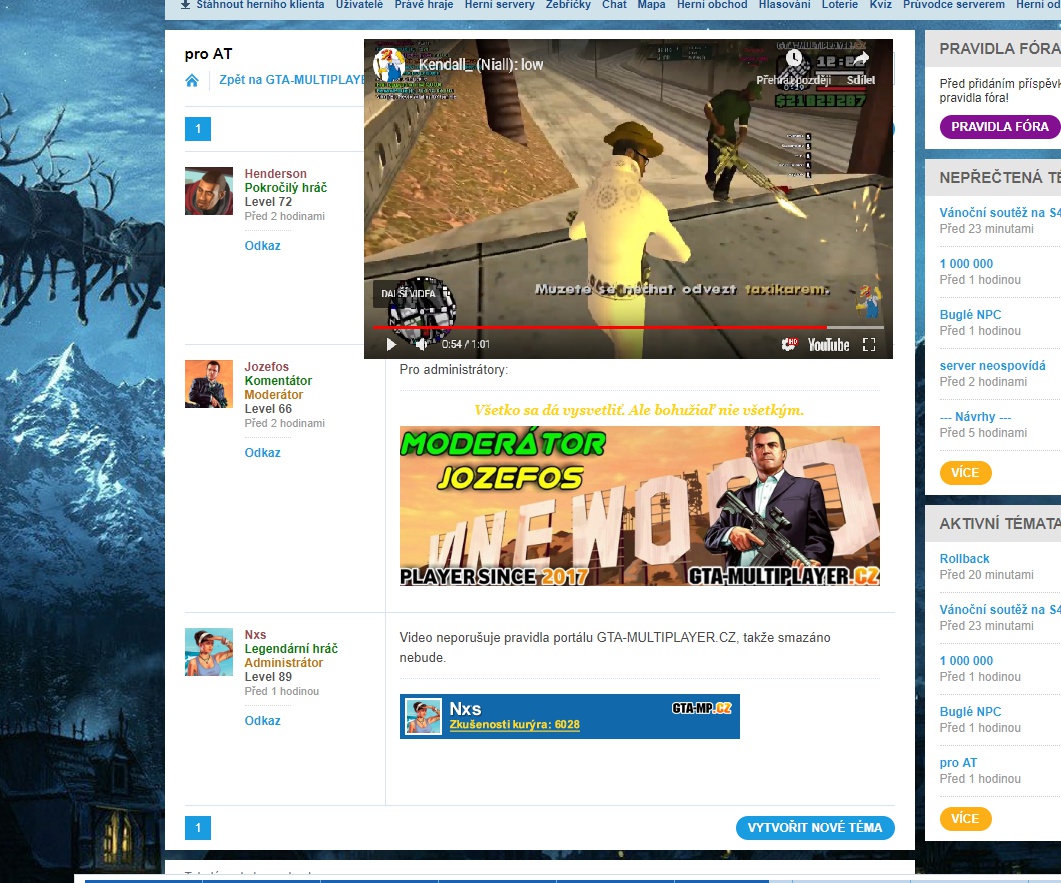Open Mapa menu item
The width and height of the screenshot is (1061, 883).
pyautogui.click(x=652, y=4)
